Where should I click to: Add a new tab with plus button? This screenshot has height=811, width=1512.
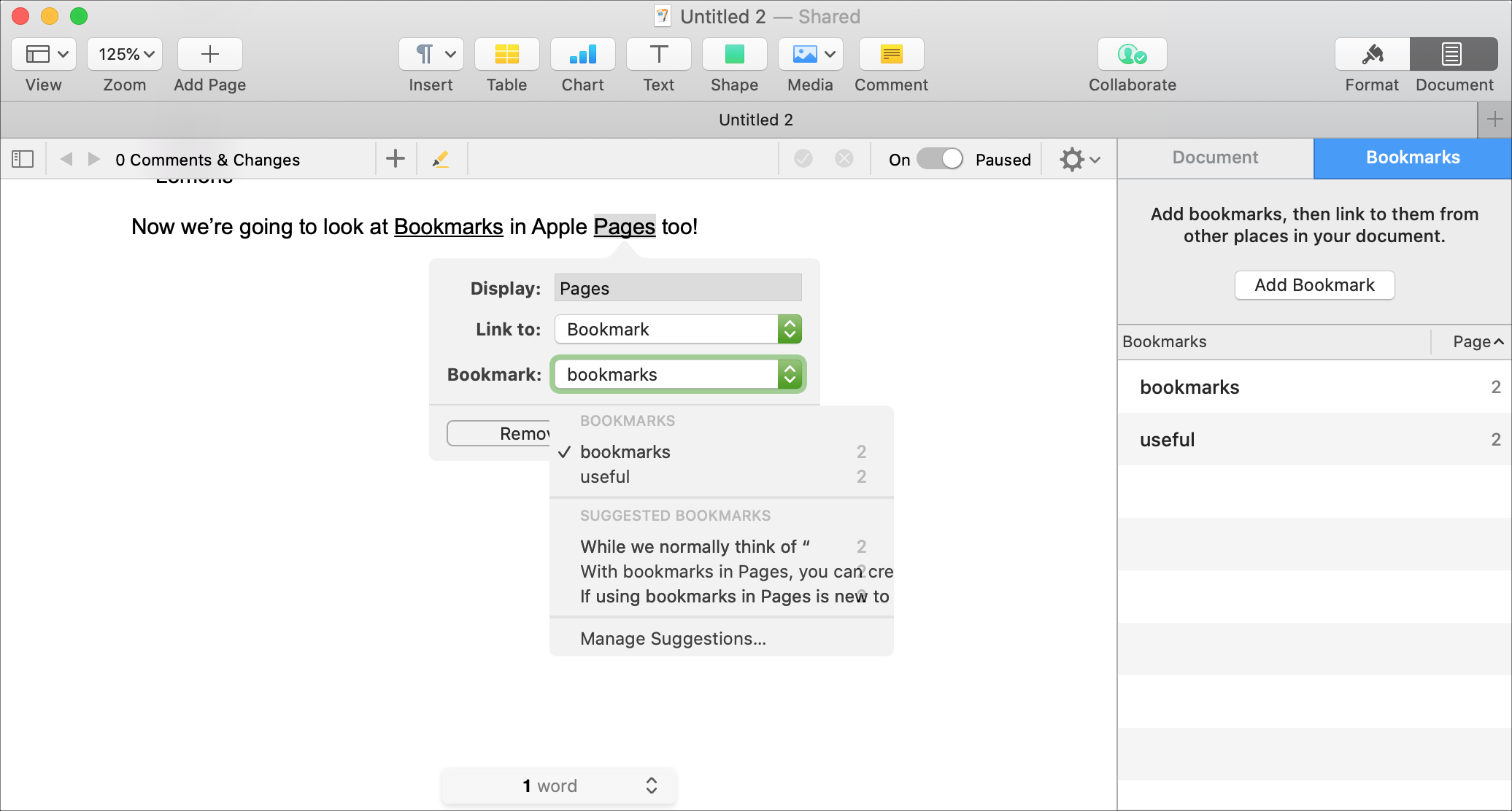click(x=1494, y=120)
